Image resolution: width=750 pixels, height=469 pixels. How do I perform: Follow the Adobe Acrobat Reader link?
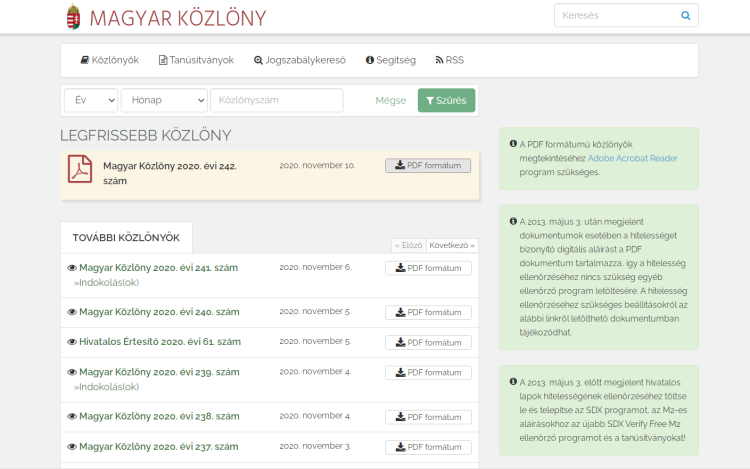tap(634, 158)
